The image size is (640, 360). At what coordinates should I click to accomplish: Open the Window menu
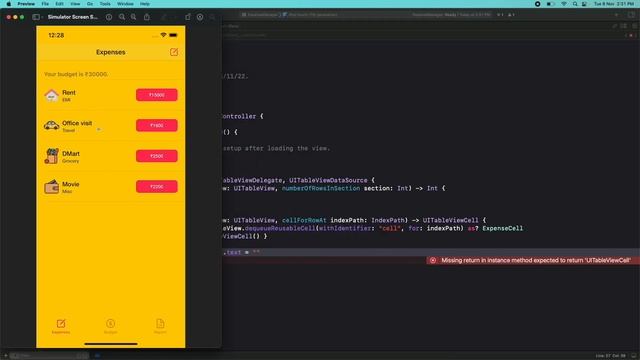coord(125,4)
